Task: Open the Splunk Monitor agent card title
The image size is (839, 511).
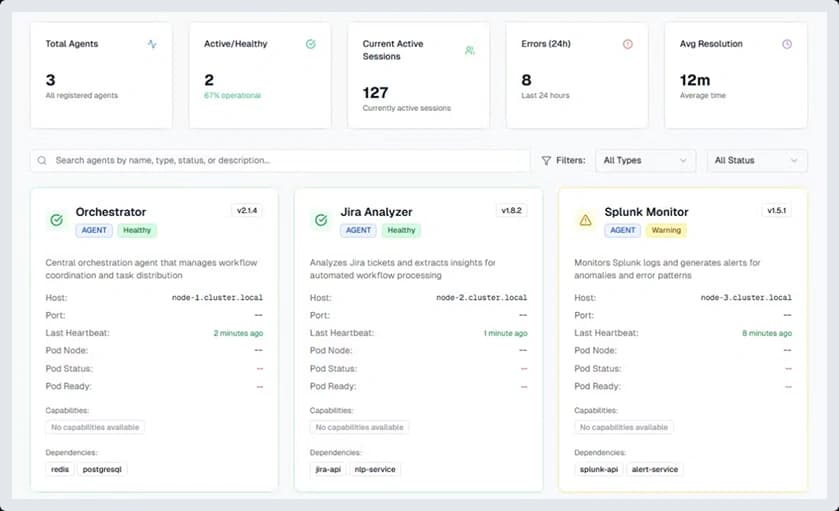Action: coord(646,212)
